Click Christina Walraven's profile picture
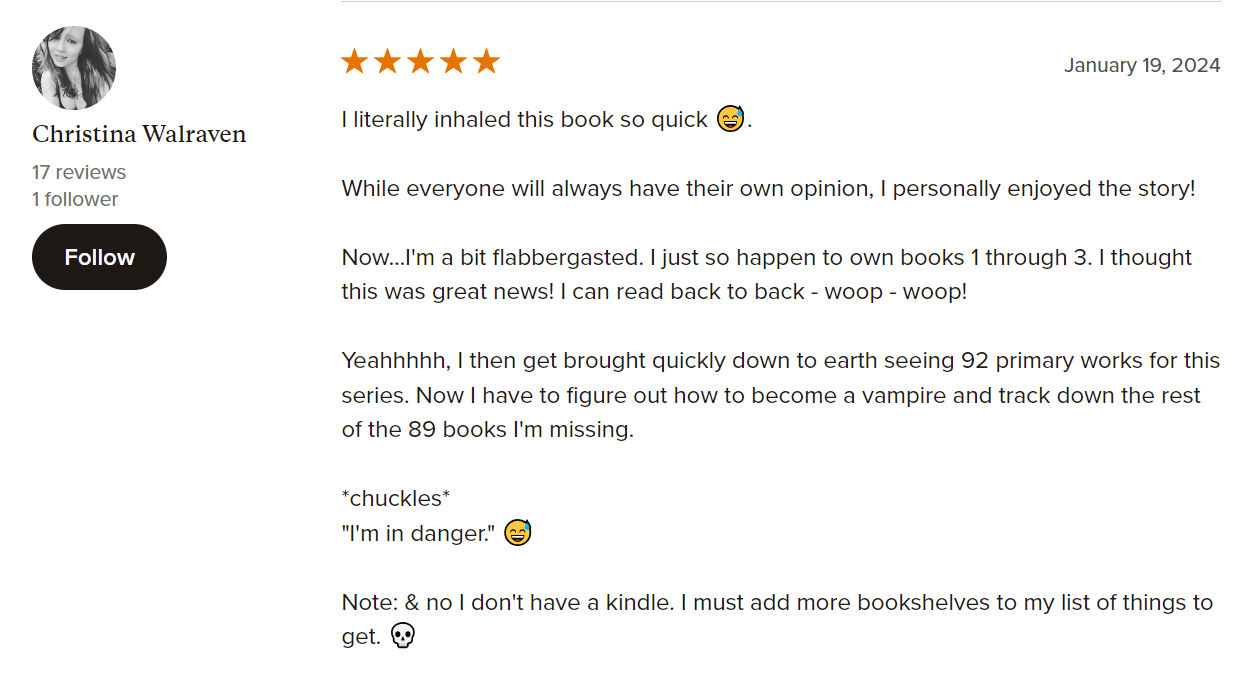The width and height of the screenshot is (1255, 678). click(74, 68)
